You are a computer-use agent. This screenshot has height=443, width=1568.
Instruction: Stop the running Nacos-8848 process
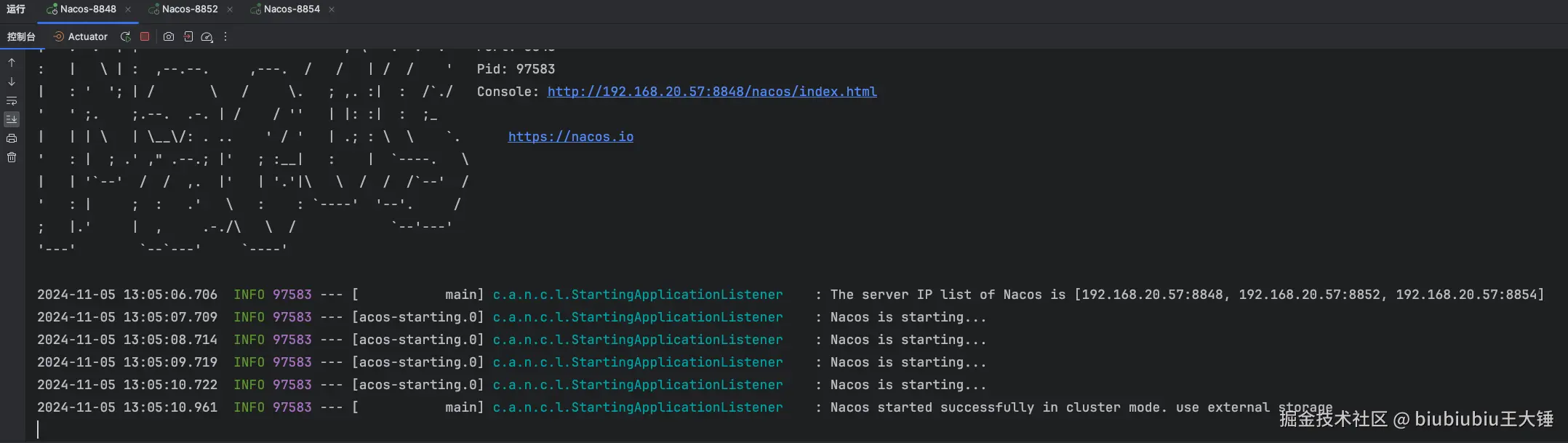coord(145,36)
